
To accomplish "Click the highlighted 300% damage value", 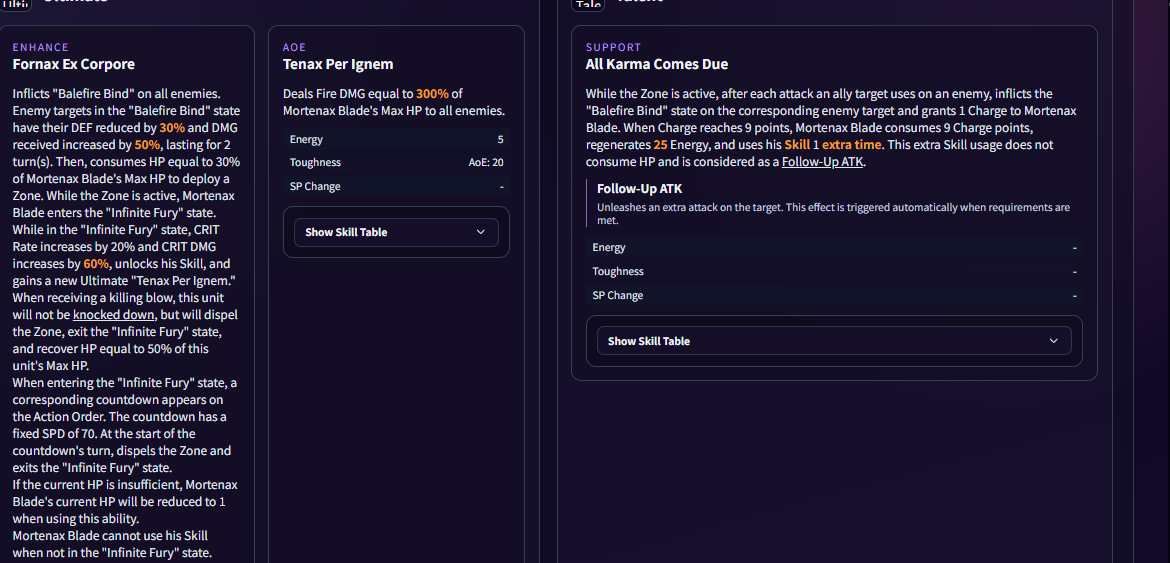I will [432, 95].
